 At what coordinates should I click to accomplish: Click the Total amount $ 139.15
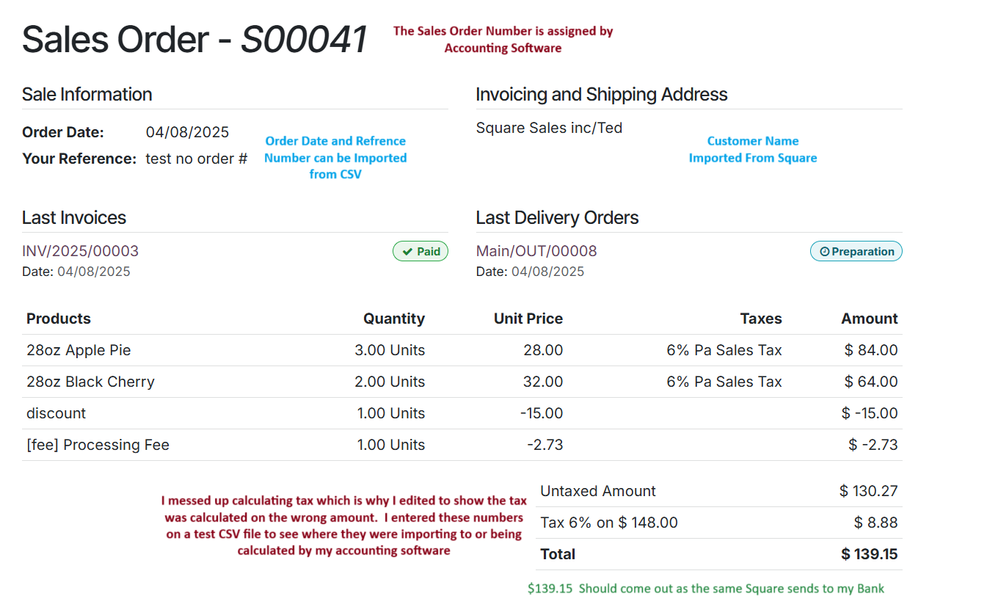(x=869, y=554)
